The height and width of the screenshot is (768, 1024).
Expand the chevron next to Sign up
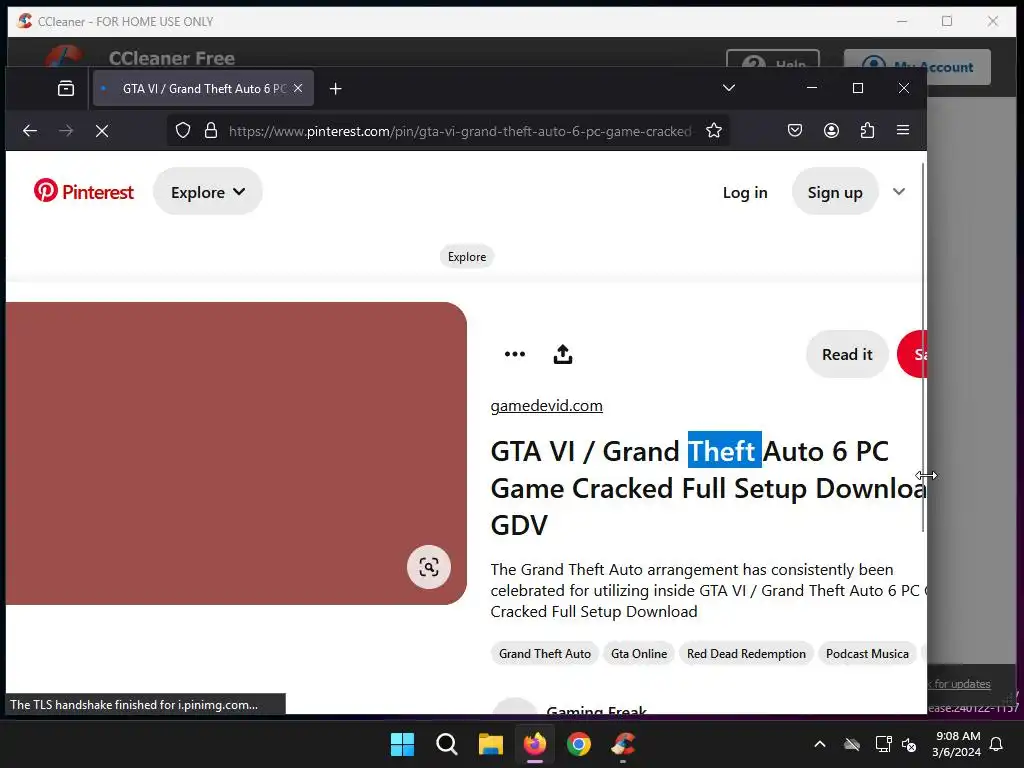(899, 192)
